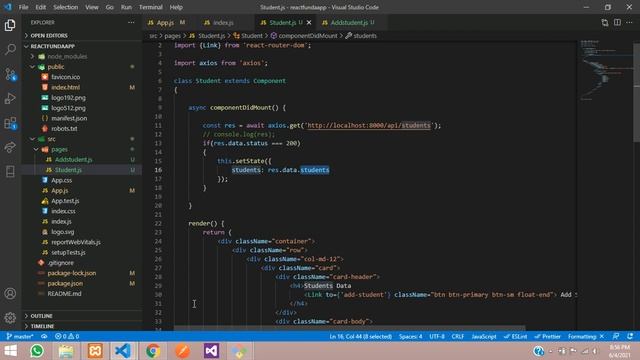The width and height of the screenshot is (640, 360).
Task: Click the notifications bell icon
Action: click(x=630, y=336)
